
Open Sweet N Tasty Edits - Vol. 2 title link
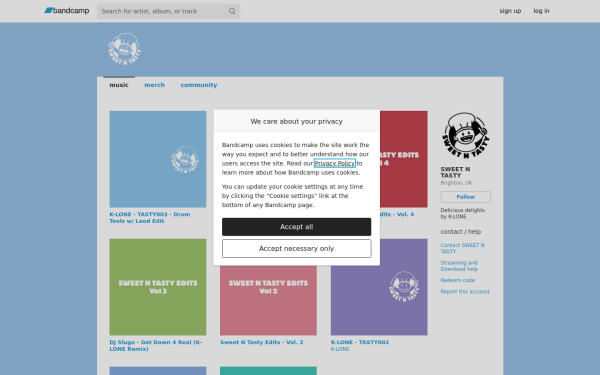pos(261,342)
